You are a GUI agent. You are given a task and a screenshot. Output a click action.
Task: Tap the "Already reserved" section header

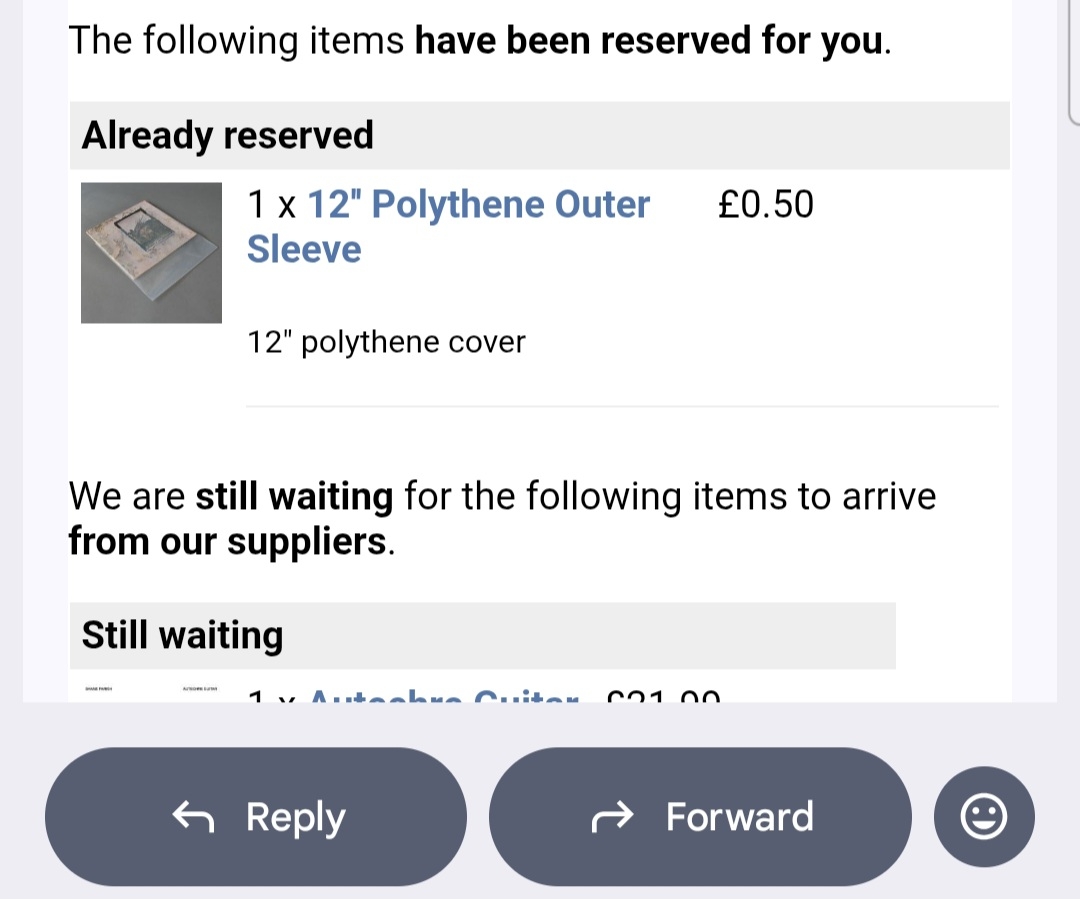228,135
